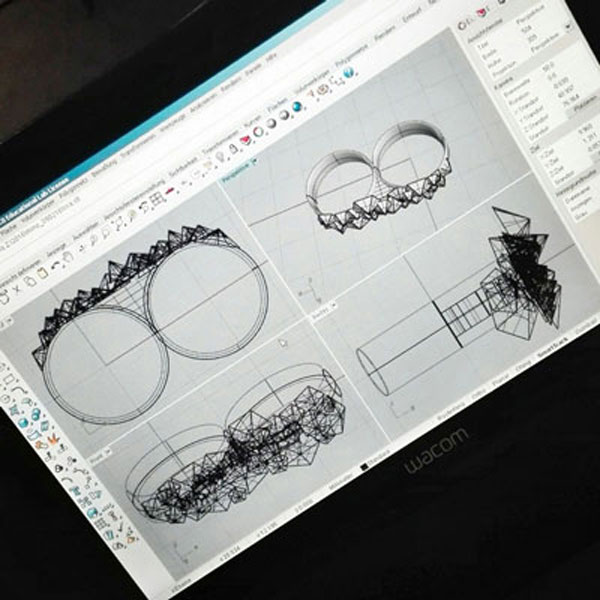This screenshot has height=600, width=600.
Task: Choose the blue rendered sphere icon
Action: (x=297, y=106)
